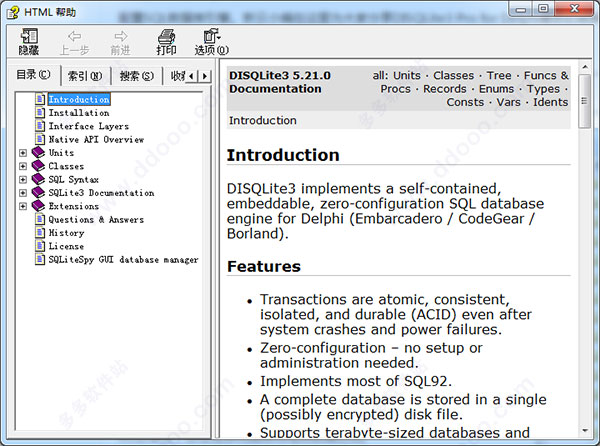Click the page icon beside Introduction
Image resolution: width=600 pixels, height=446 pixels.
click(40, 99)
